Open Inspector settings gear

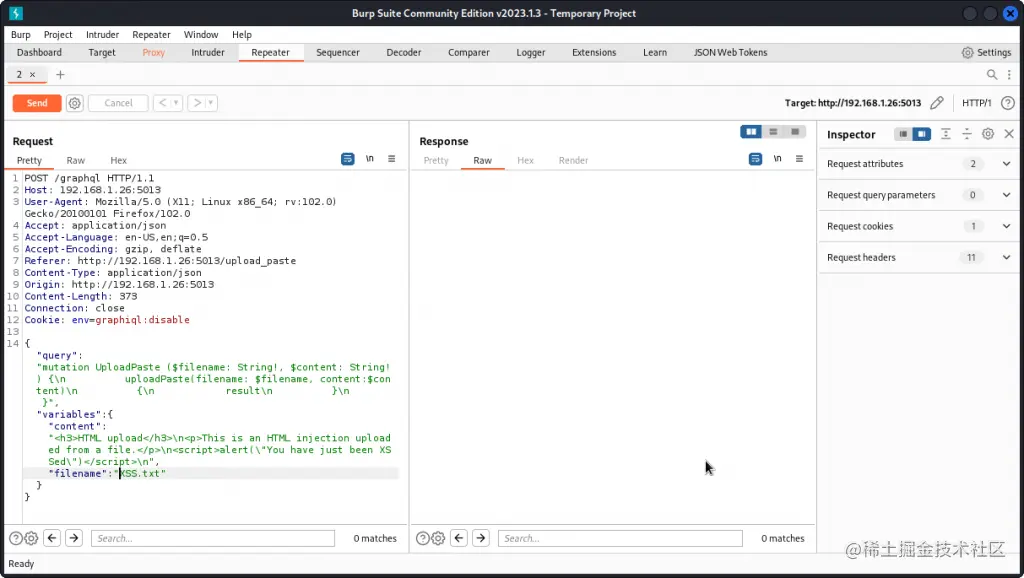pyautogui.click(x=988, y=134)
